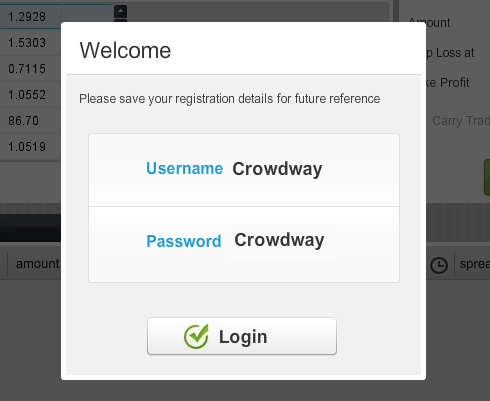Click the Welcome dialog title

pos(125,50)
